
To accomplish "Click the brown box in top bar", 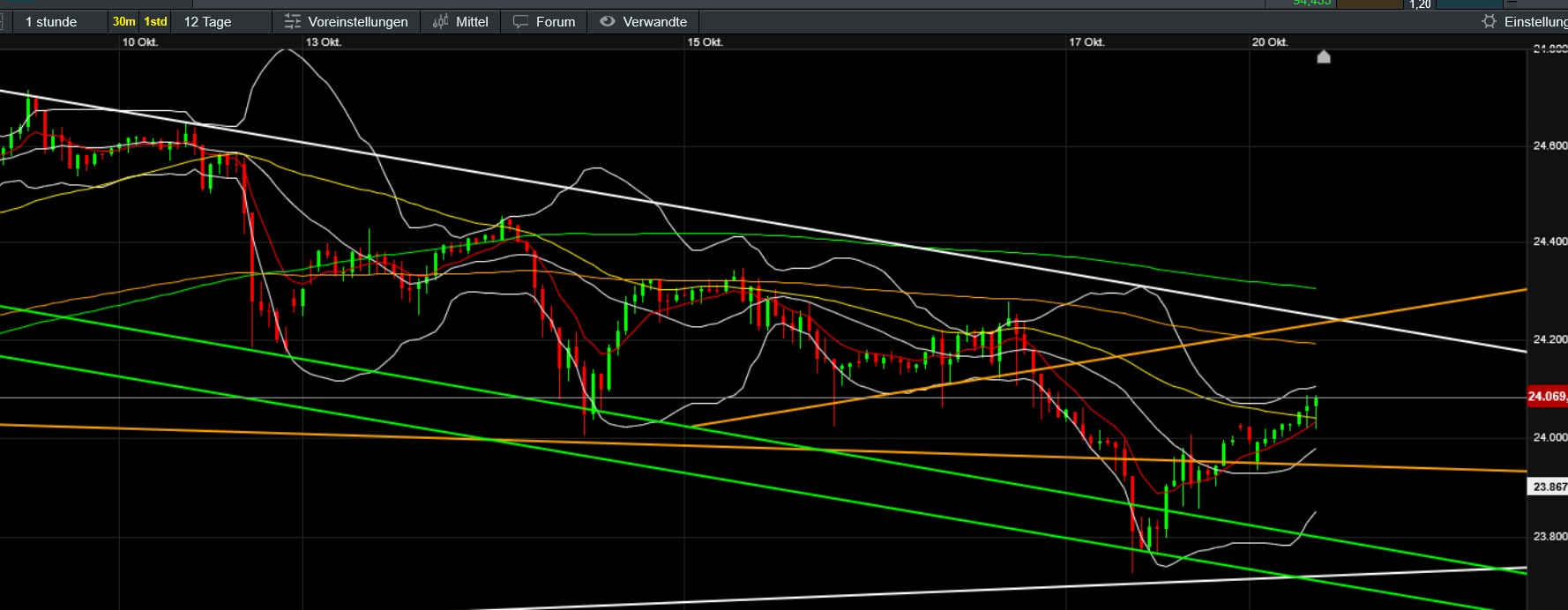I will pos(1370,4).
